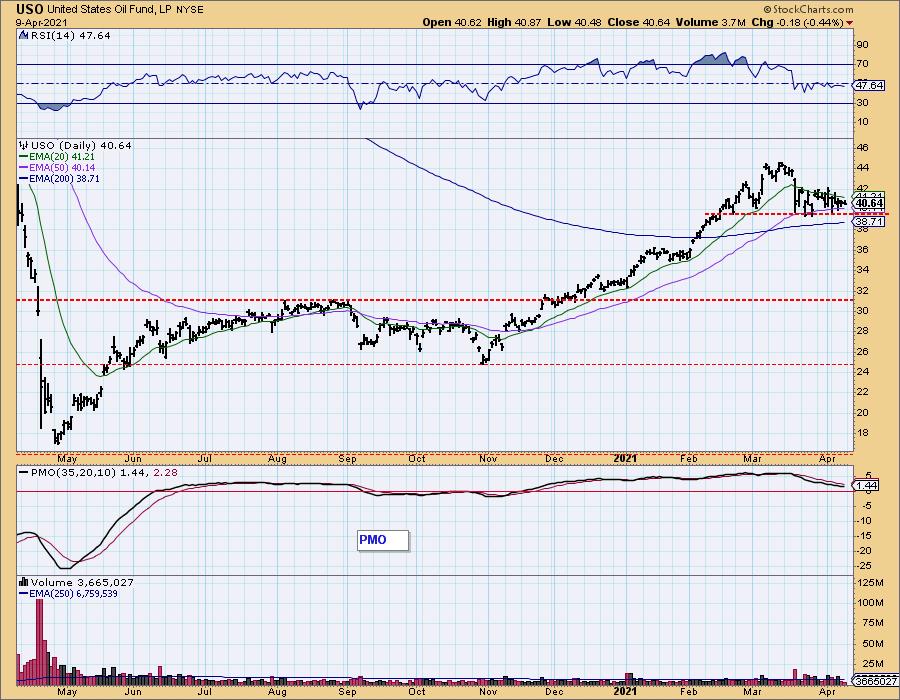Click the 40.64 last-price tag on the price axis
900x700 pixels.
tap(869, 203)
